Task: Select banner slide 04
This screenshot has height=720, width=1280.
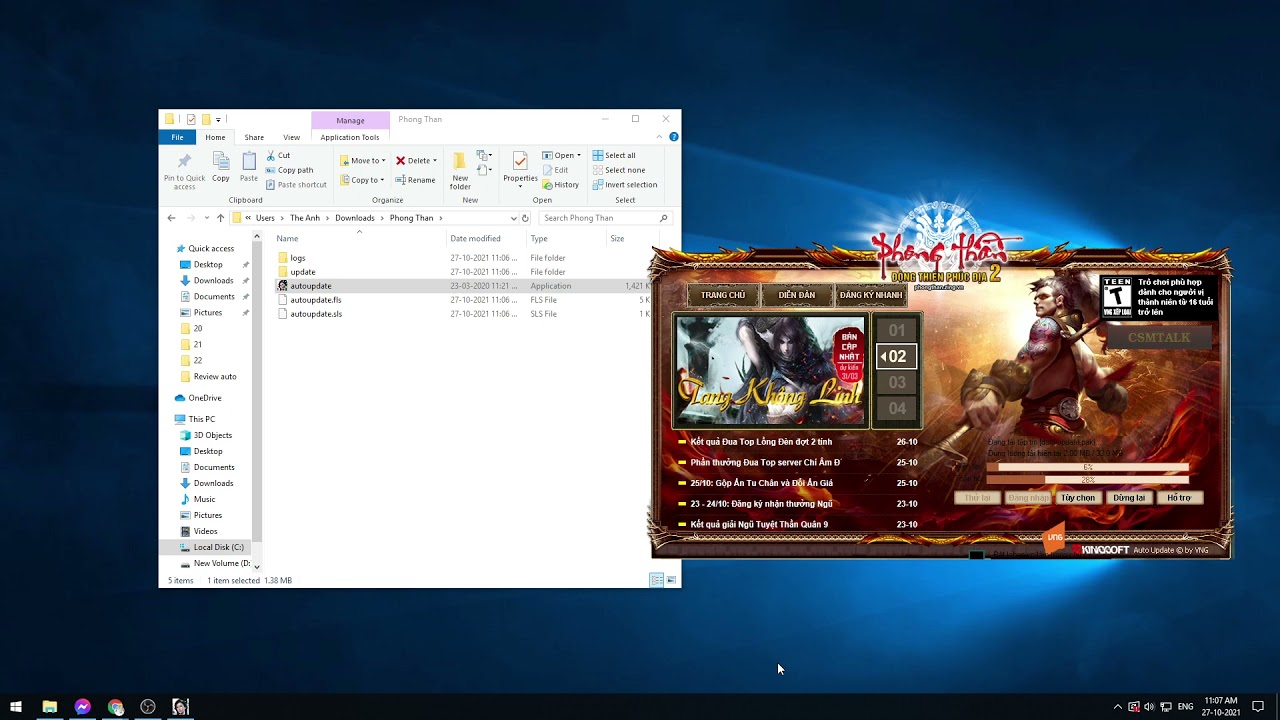Action: [897, 408]
